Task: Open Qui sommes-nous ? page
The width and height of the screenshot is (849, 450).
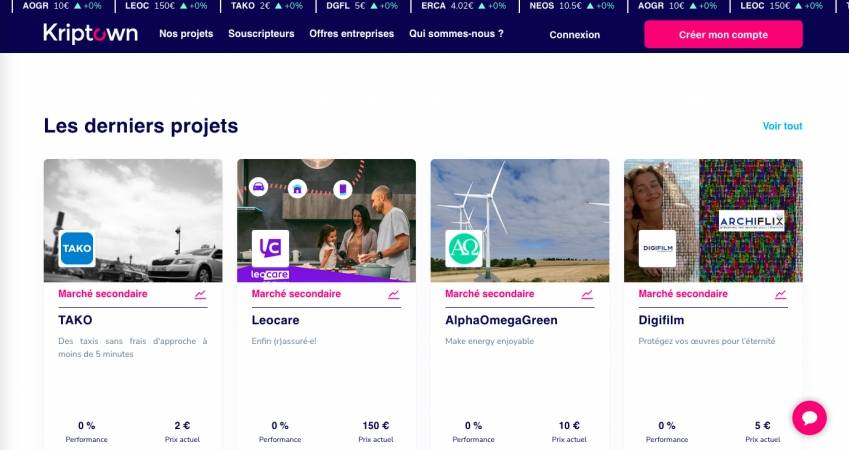Action: click(456, 34)
